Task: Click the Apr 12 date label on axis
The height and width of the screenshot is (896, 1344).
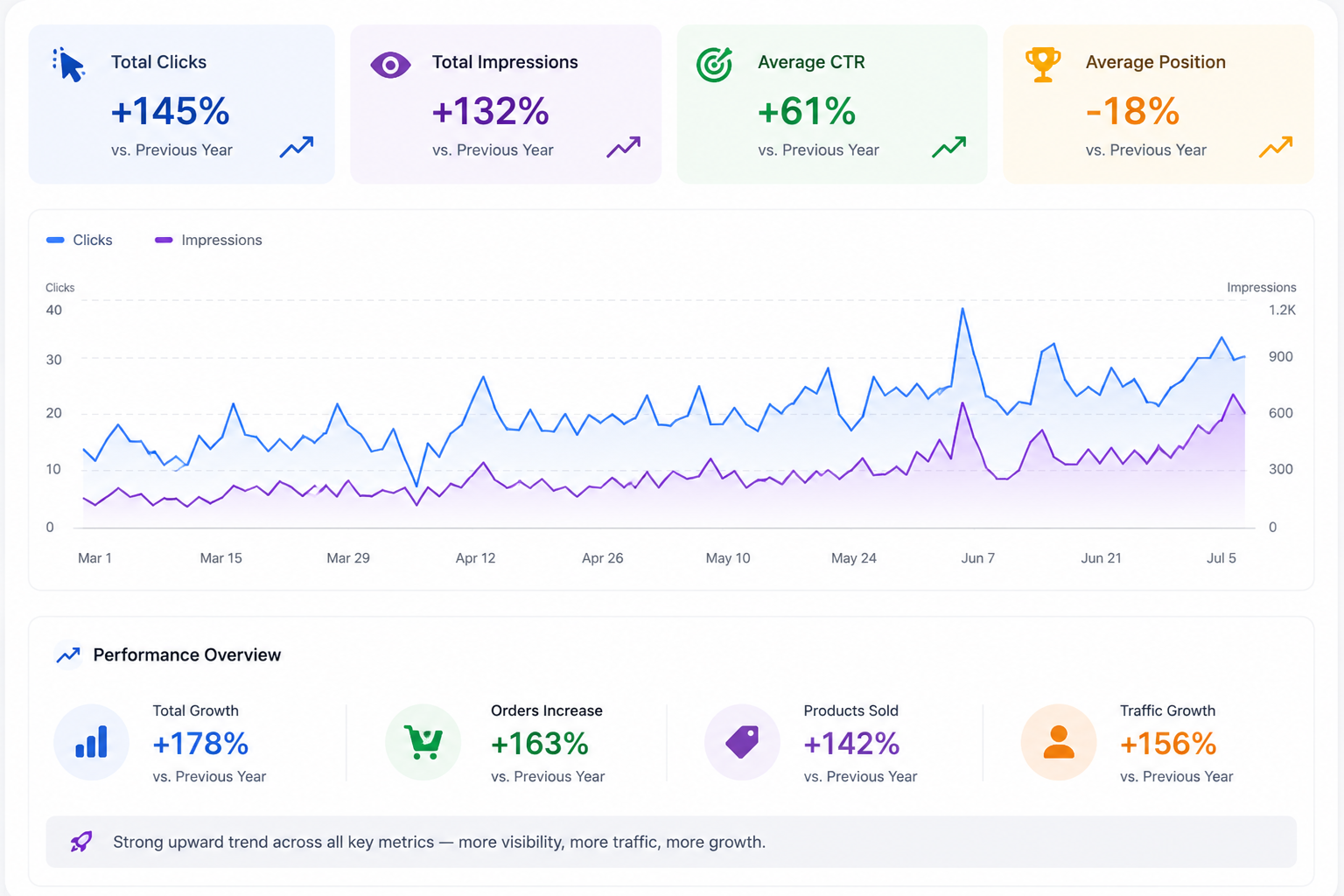Action: (475, 558)
